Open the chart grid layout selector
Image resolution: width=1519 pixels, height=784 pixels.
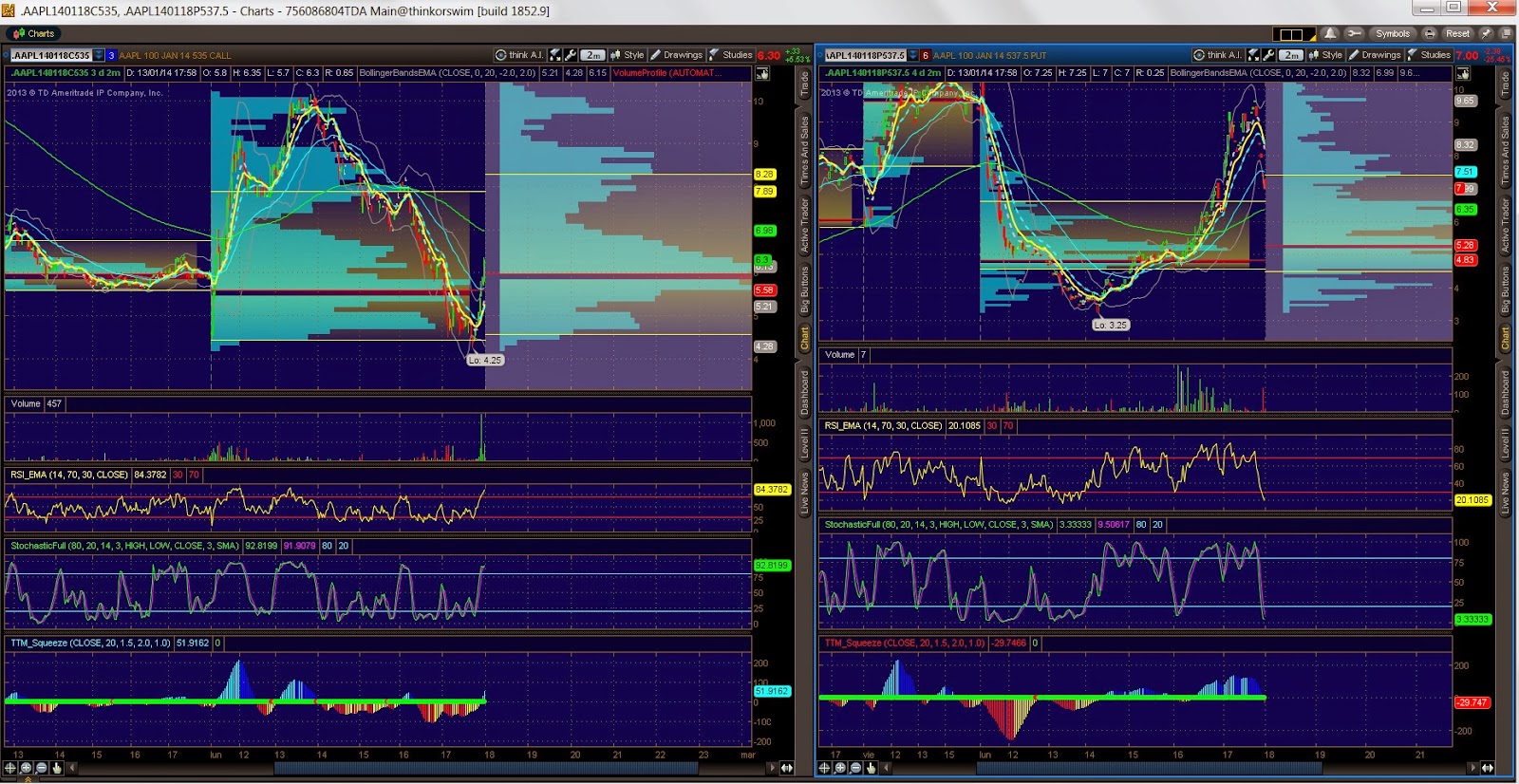(1294, 34)
